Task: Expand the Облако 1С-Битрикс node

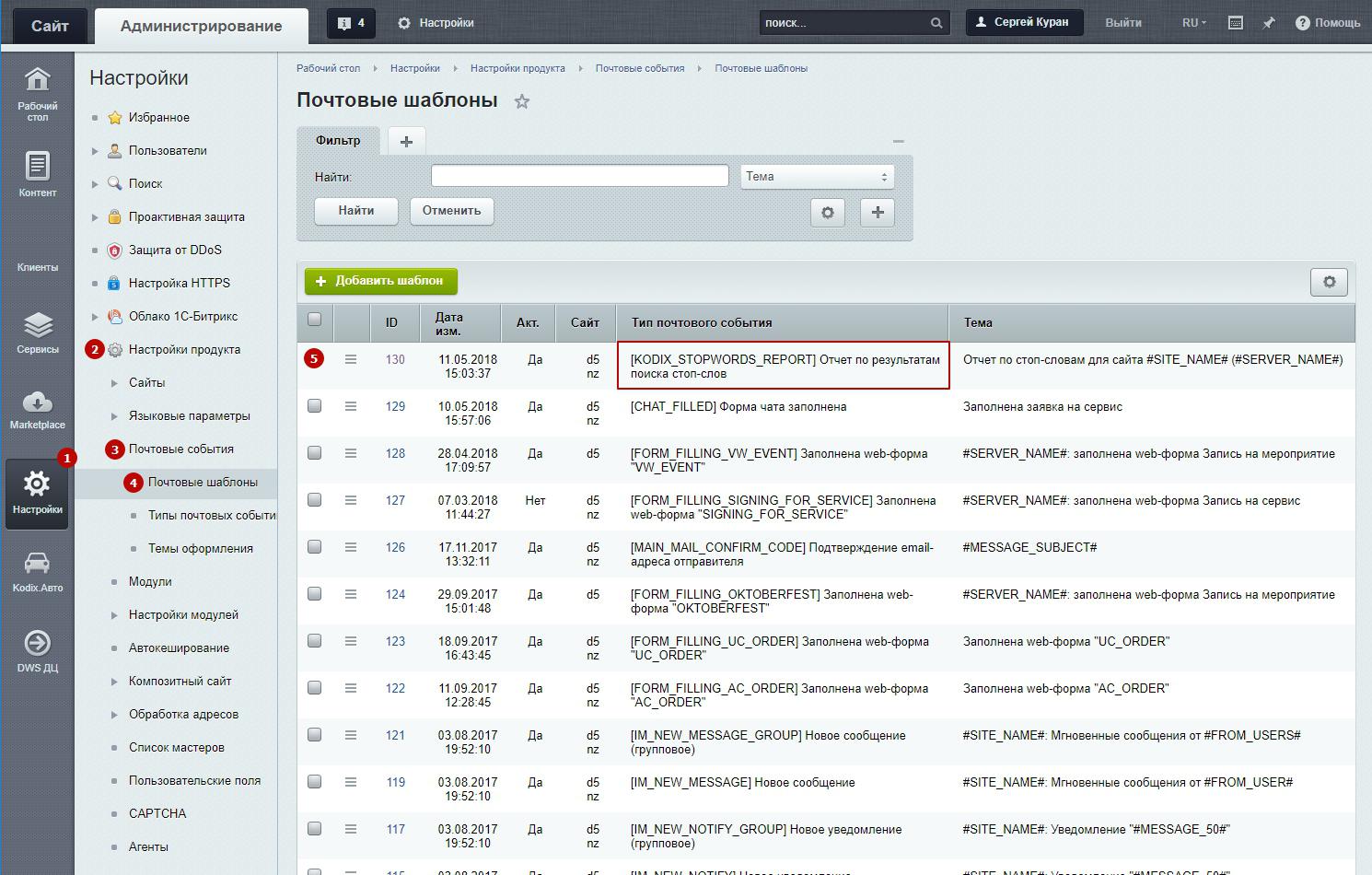Action: (95, 317)
